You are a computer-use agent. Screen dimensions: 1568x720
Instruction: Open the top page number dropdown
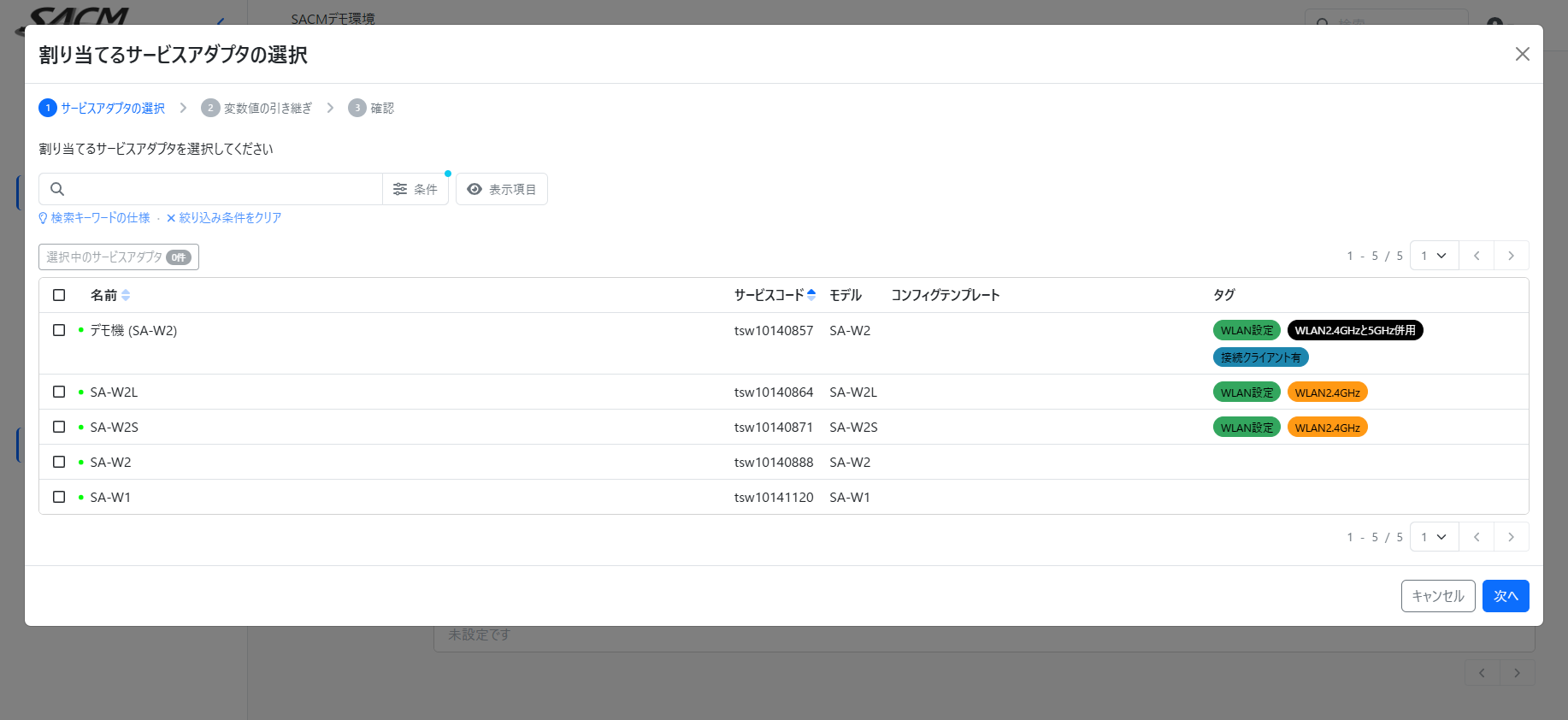pos(1434,256)
